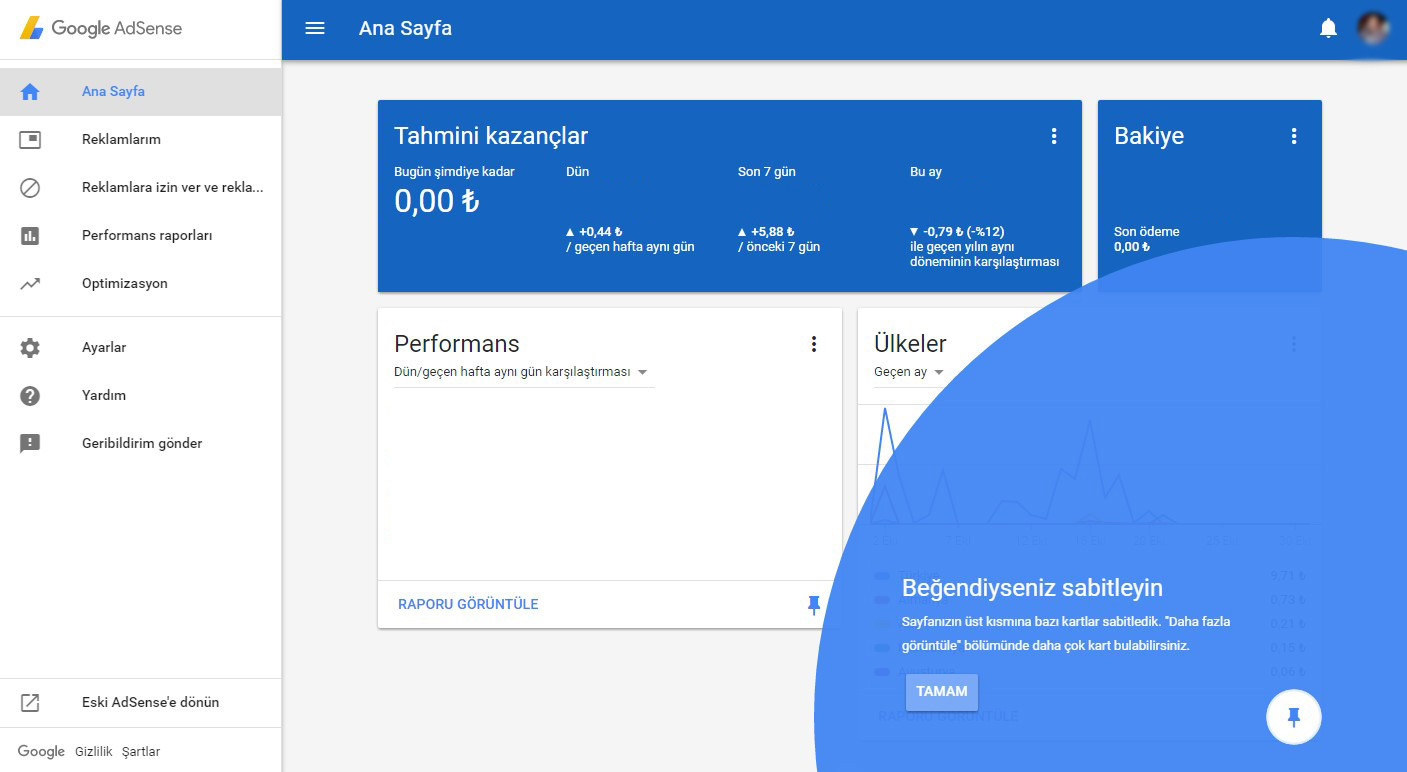Viewport: 1407px width, 772px height.
Task: Click the Performans raporları chart icon
Action: click(x=30, y=236)
